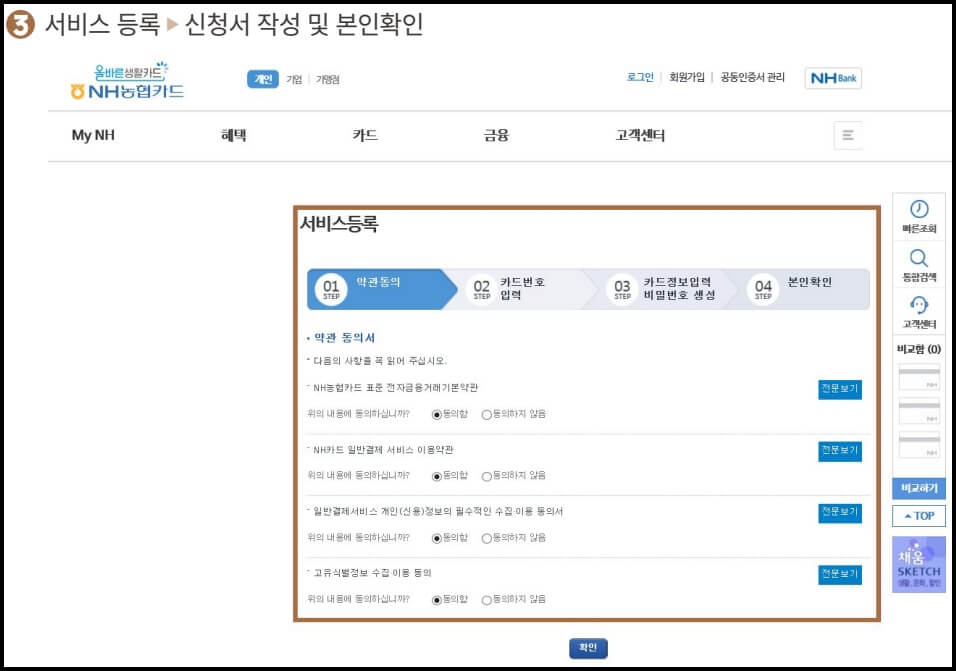This screenshot has width=956, height=671.
Task: Open the 카드 menu
Action: pyautogui.click(x=366, y=135)
